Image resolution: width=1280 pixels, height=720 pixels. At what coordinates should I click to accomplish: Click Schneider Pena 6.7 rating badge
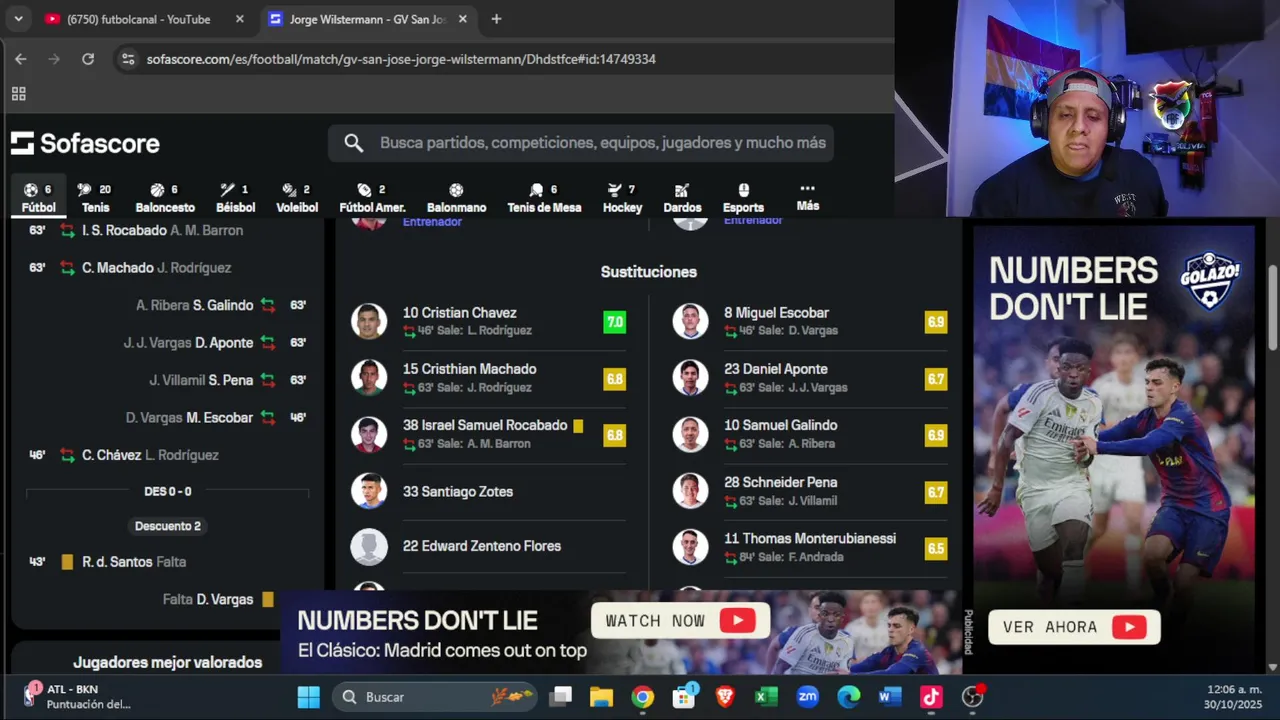point(936,492)
